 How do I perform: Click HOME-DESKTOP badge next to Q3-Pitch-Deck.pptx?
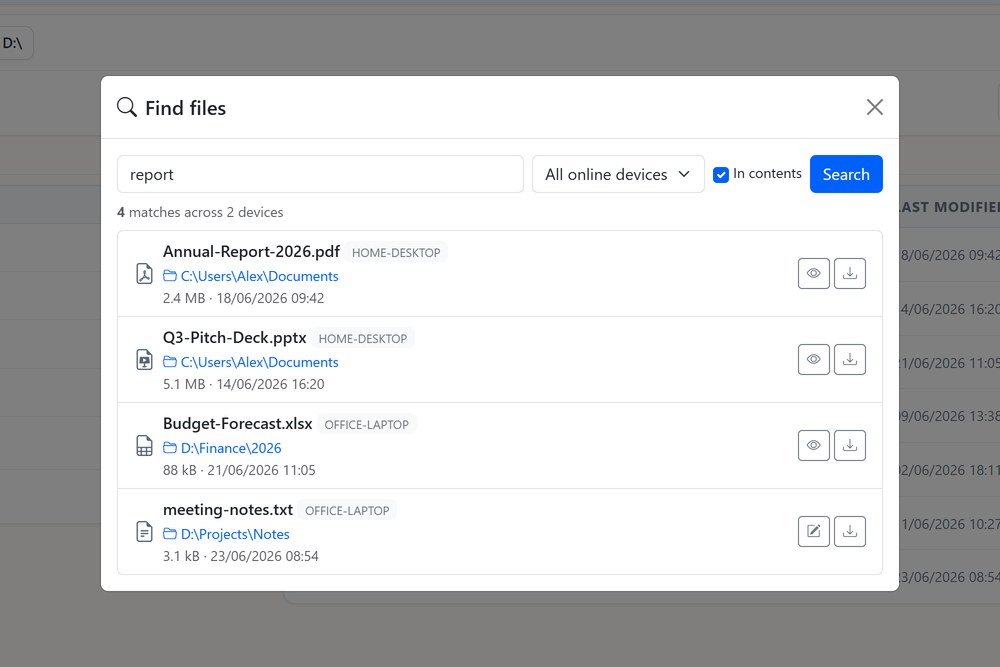point(363,339)
